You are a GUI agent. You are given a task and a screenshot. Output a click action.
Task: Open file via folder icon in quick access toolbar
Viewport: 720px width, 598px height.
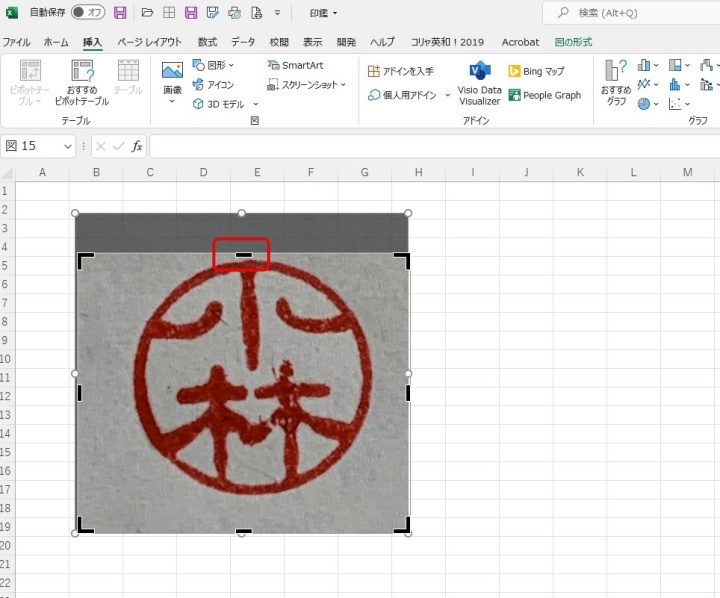(147, 12)
